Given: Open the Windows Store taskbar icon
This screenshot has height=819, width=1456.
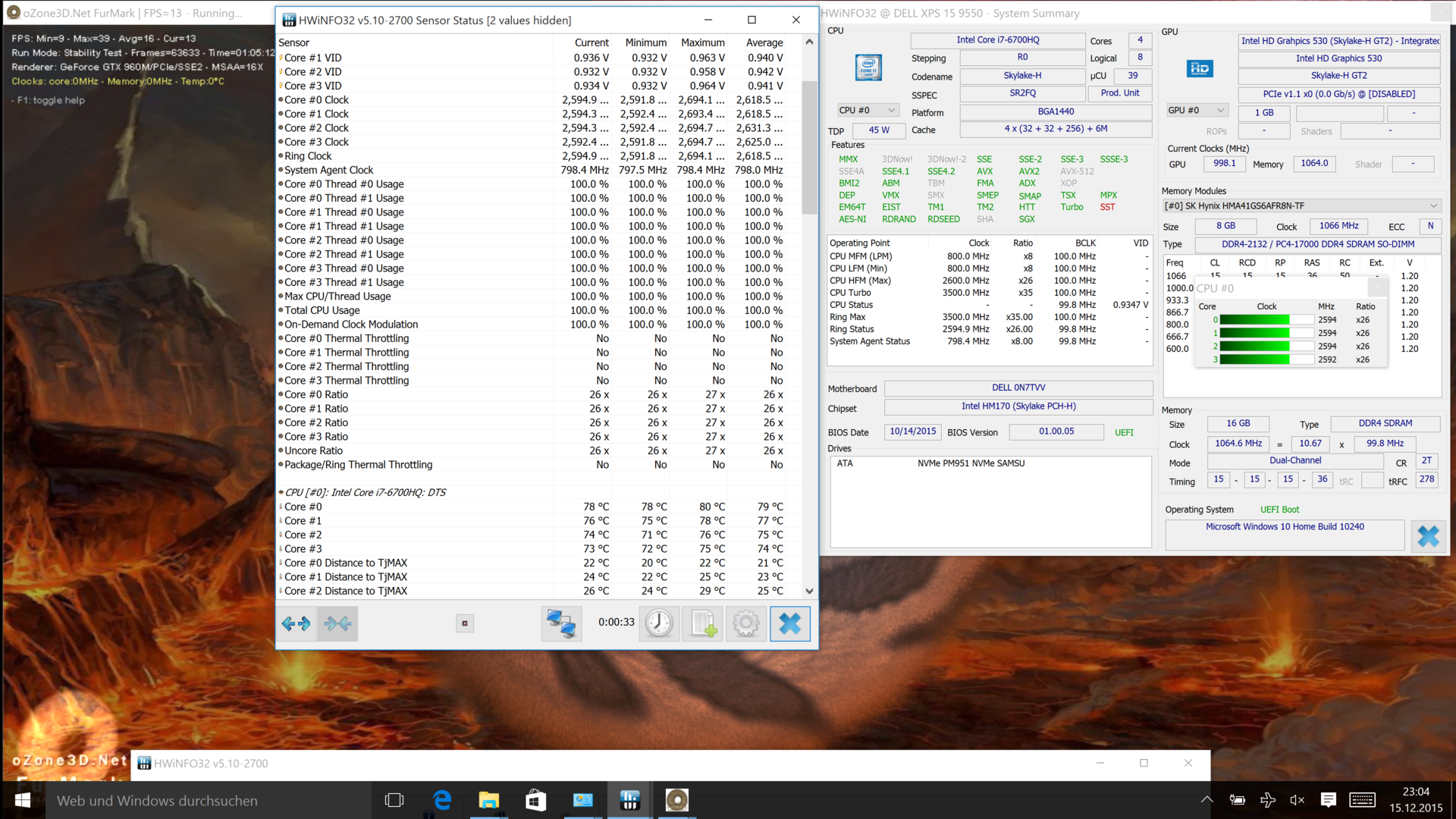Looking at the screenshot, I should (x=535, y=800).
